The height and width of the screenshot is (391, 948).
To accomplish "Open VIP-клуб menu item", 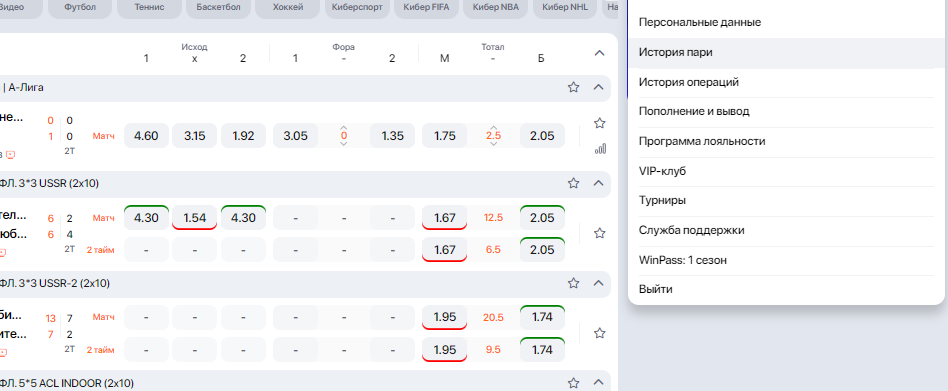I will click(786, 171).
